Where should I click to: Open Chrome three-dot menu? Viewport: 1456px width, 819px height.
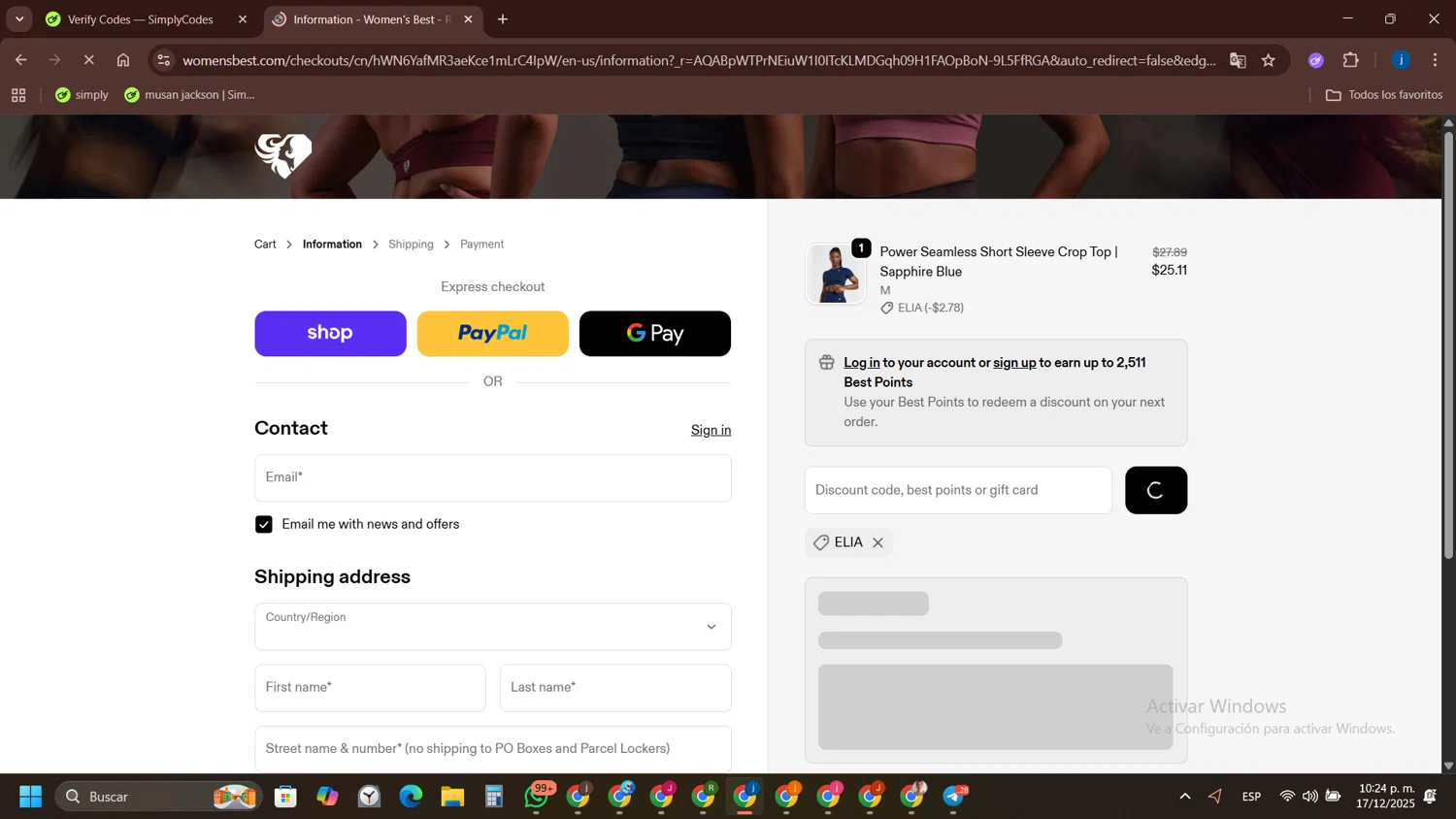tap(1435, 60)
